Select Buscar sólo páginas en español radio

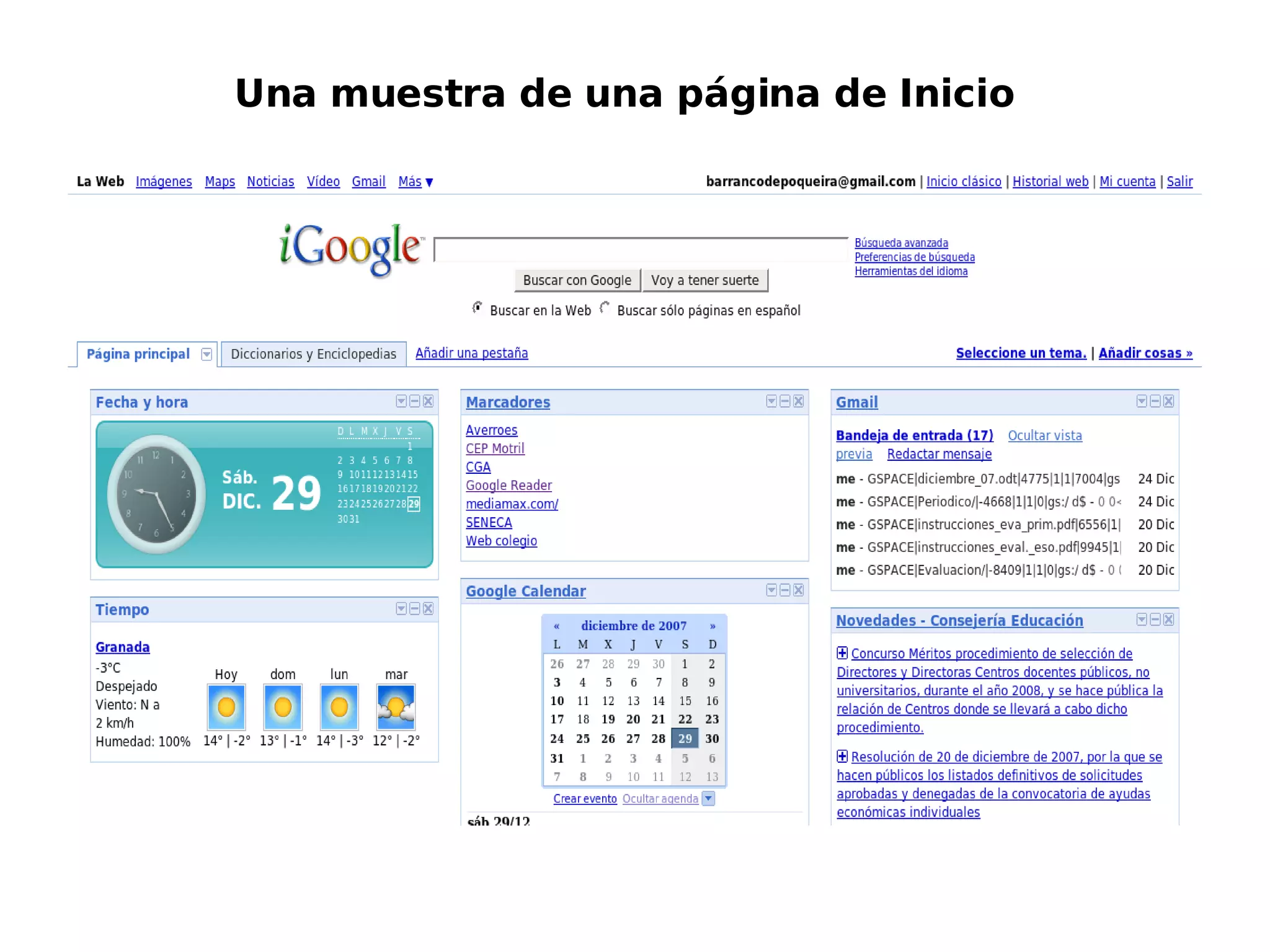coord(605,308)
